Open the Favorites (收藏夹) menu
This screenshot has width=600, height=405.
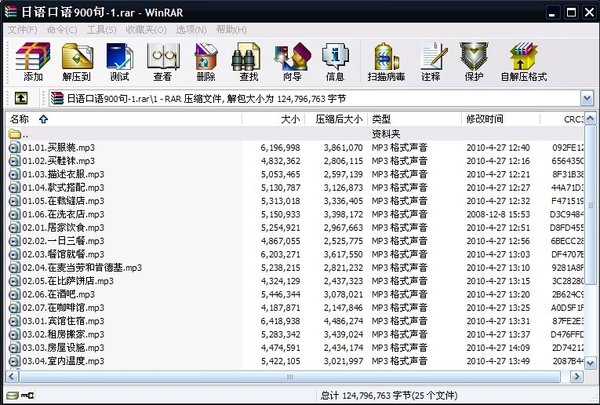146,29
